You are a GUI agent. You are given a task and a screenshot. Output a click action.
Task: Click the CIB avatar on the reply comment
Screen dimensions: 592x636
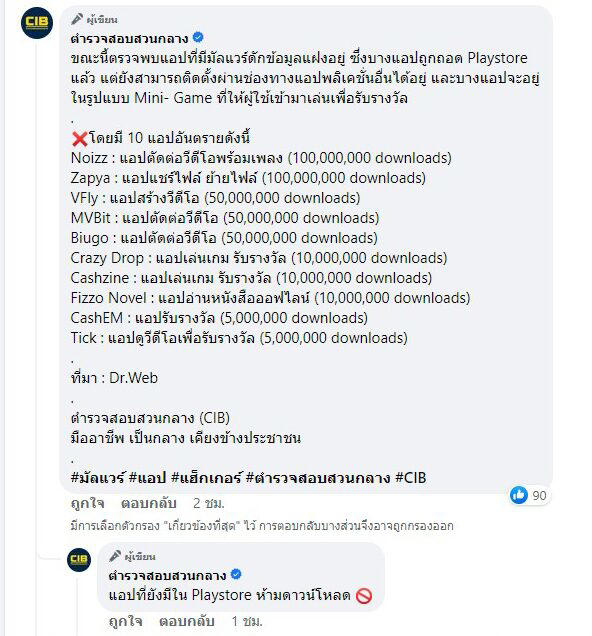click(x=79, y=560)
